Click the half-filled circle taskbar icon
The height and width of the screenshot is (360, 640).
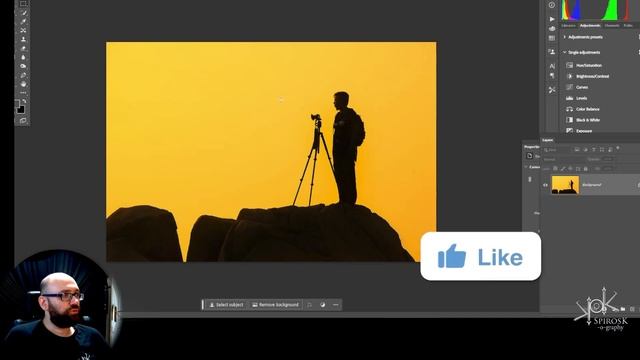pos(322,305)
